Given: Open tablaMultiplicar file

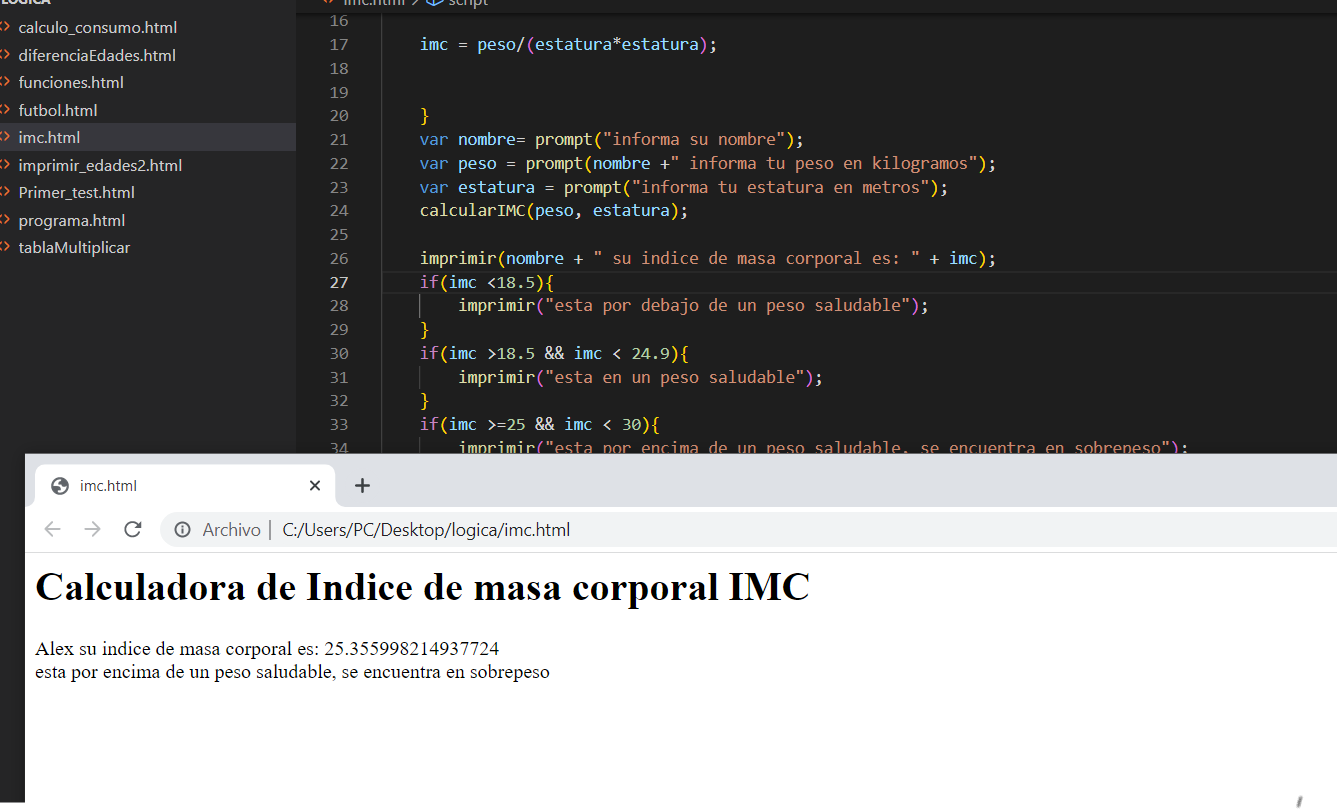Looking at the screenshot, I should (74, 248).
